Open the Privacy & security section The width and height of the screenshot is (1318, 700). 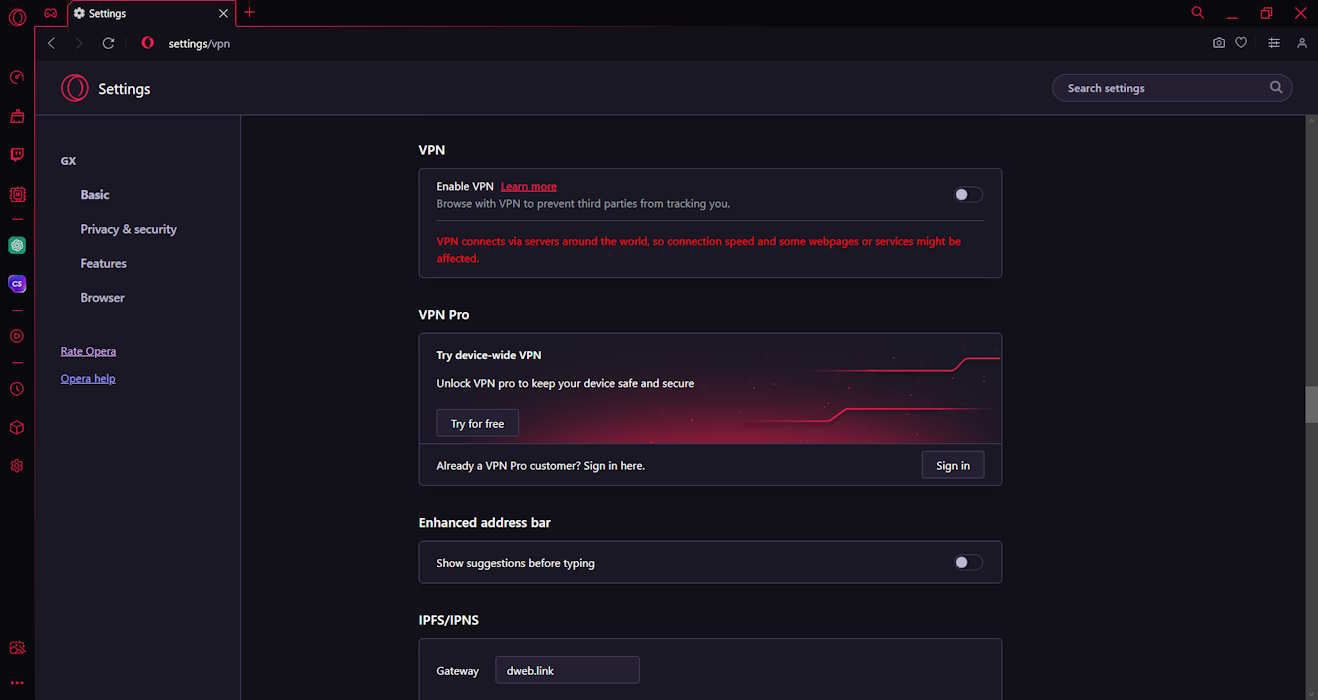point(128,229)
